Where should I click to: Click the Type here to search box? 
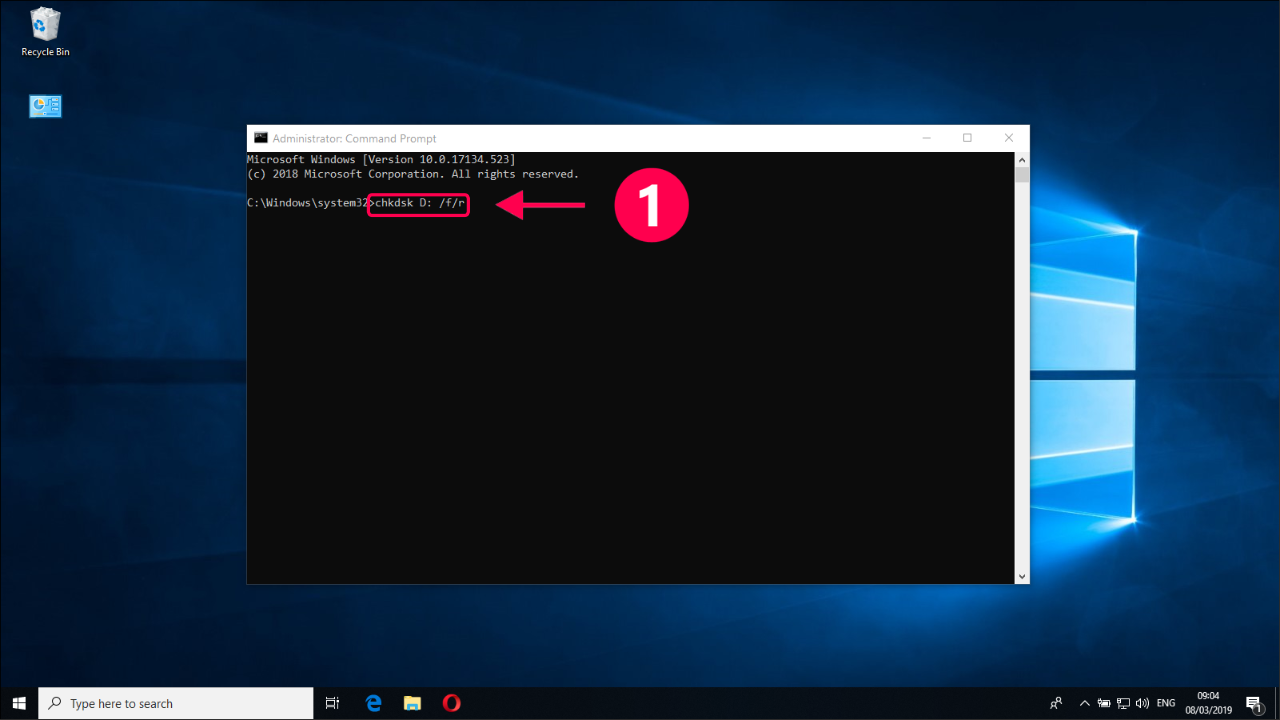click(176, 703)
